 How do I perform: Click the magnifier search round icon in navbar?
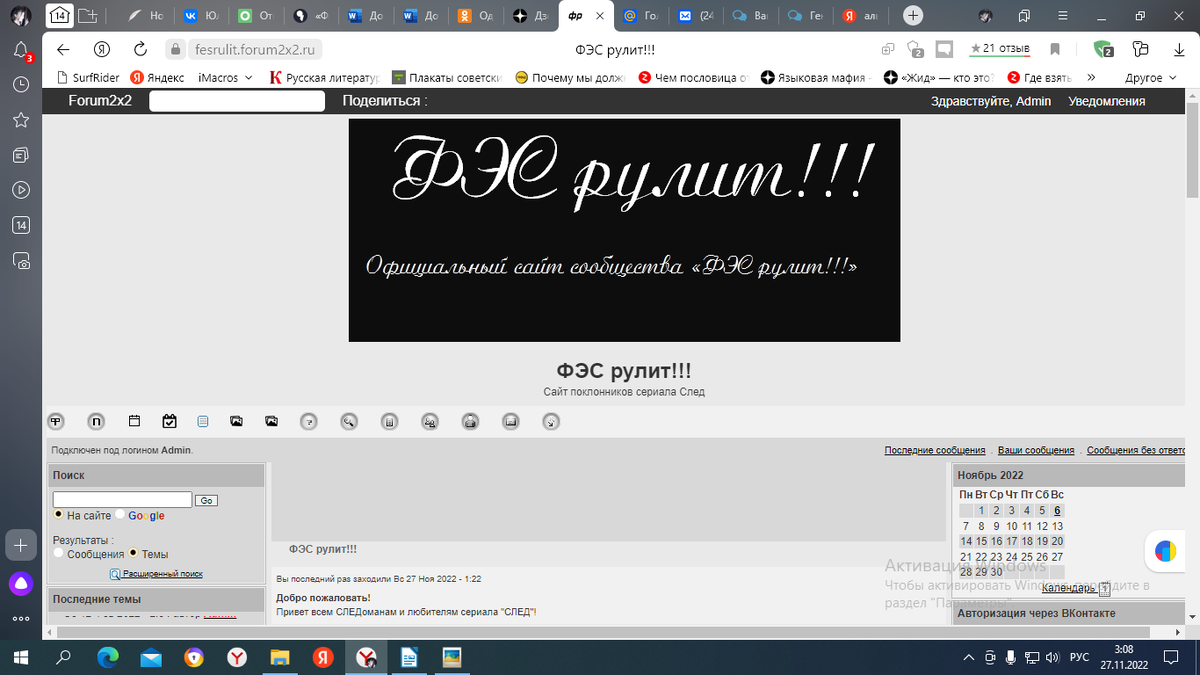pos(349,421)
